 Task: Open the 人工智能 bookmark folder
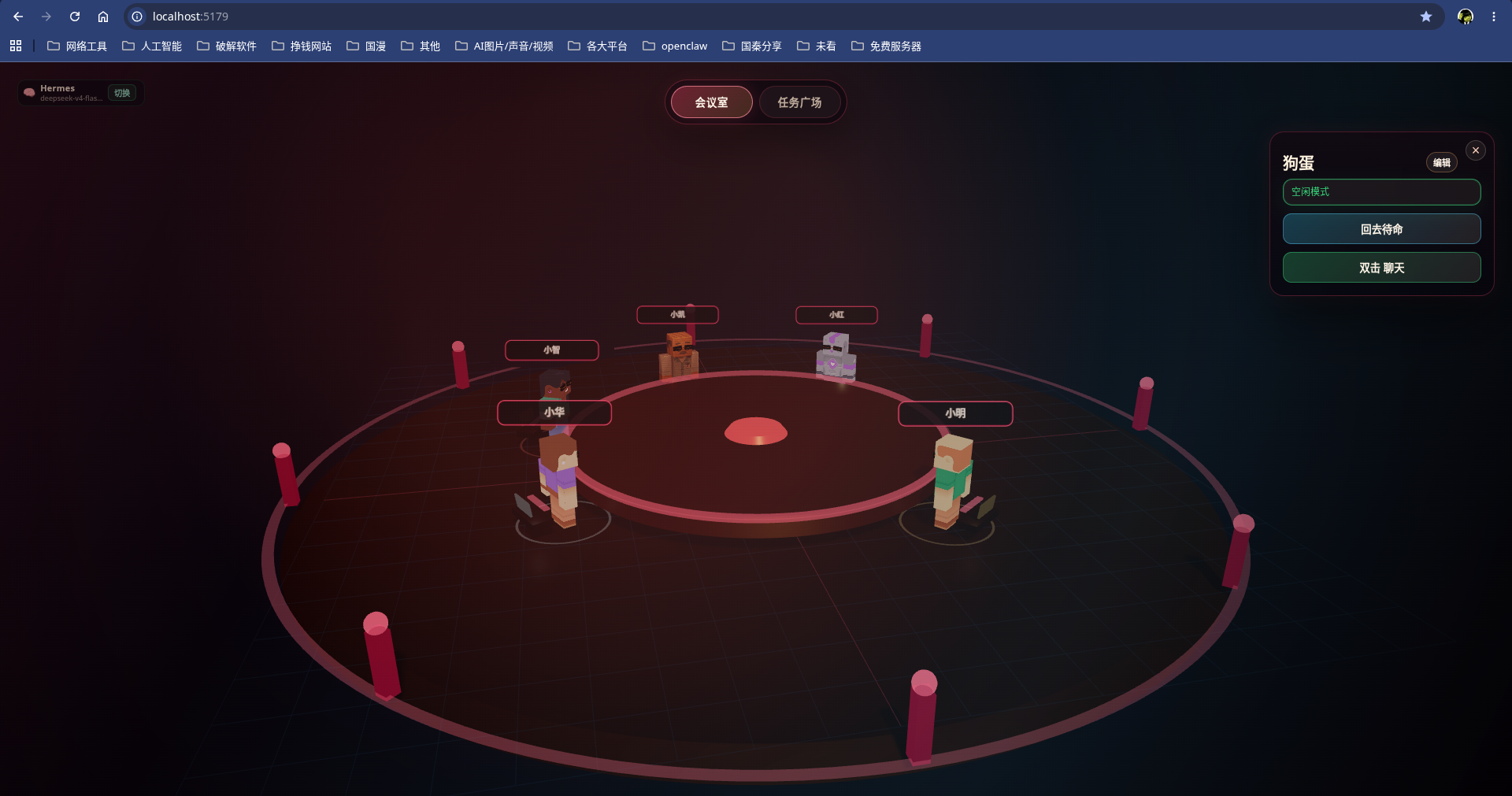coord(152,46)
